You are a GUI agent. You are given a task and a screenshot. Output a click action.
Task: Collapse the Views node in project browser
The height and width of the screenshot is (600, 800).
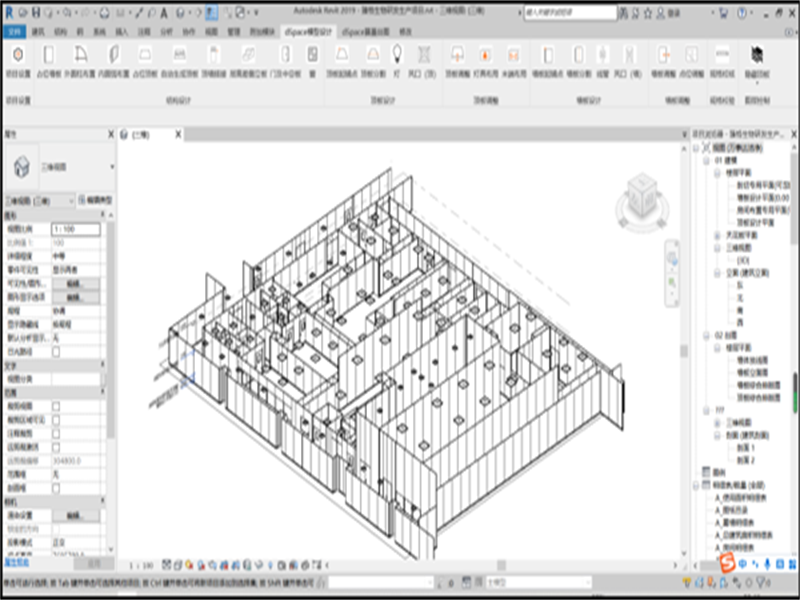[696, 148]
